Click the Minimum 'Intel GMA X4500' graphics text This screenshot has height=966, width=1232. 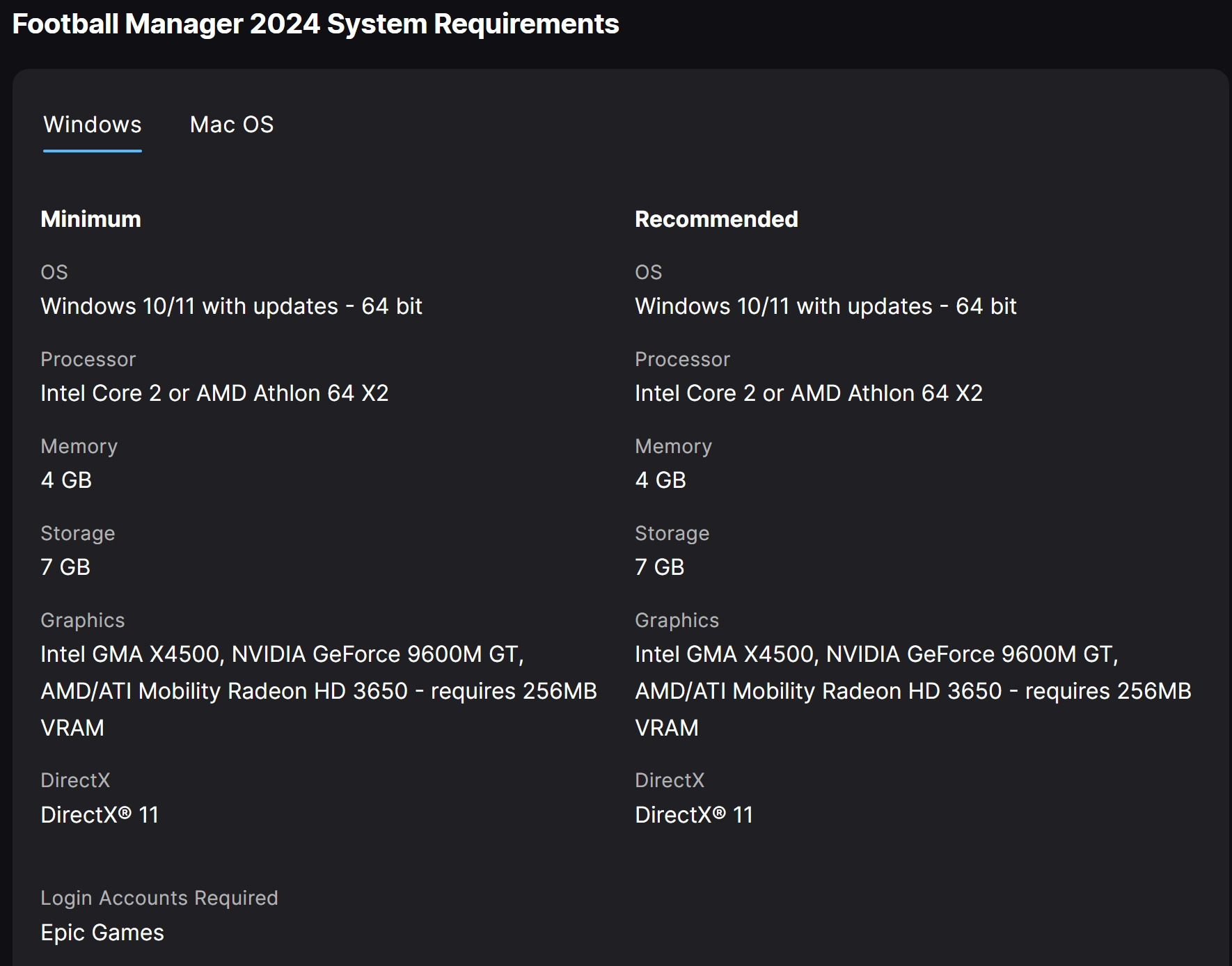[319, 691]
